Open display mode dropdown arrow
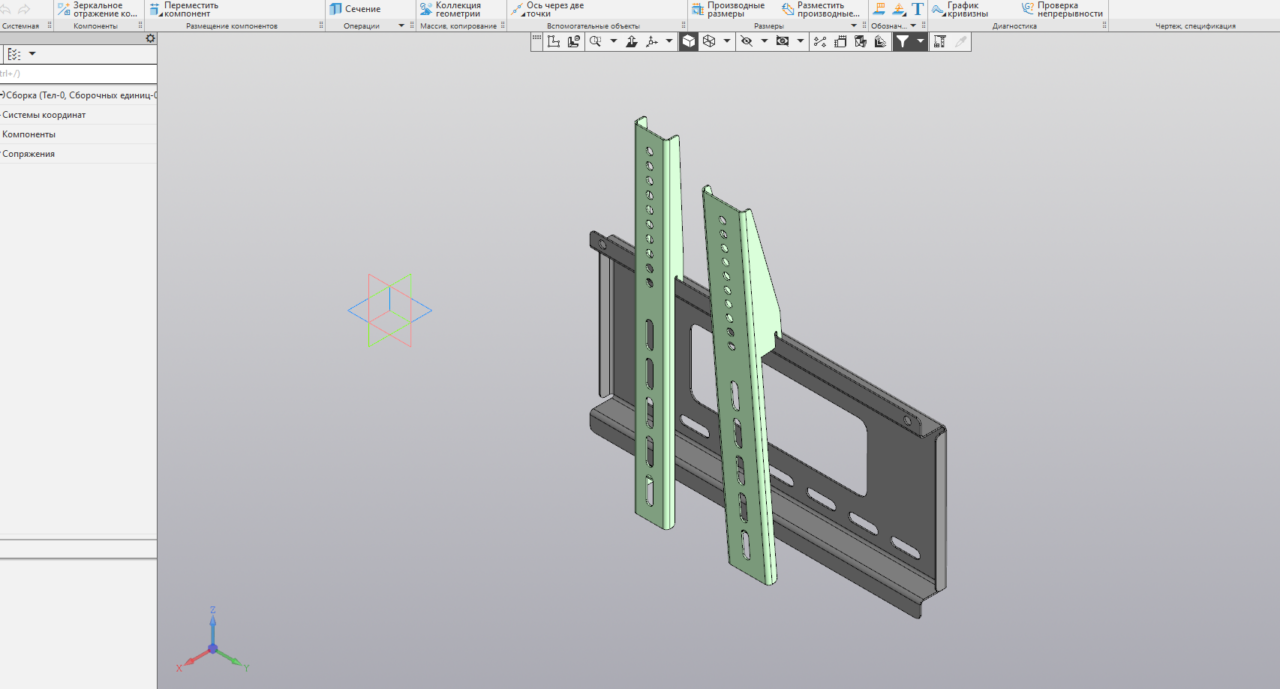 coord(727,41)
